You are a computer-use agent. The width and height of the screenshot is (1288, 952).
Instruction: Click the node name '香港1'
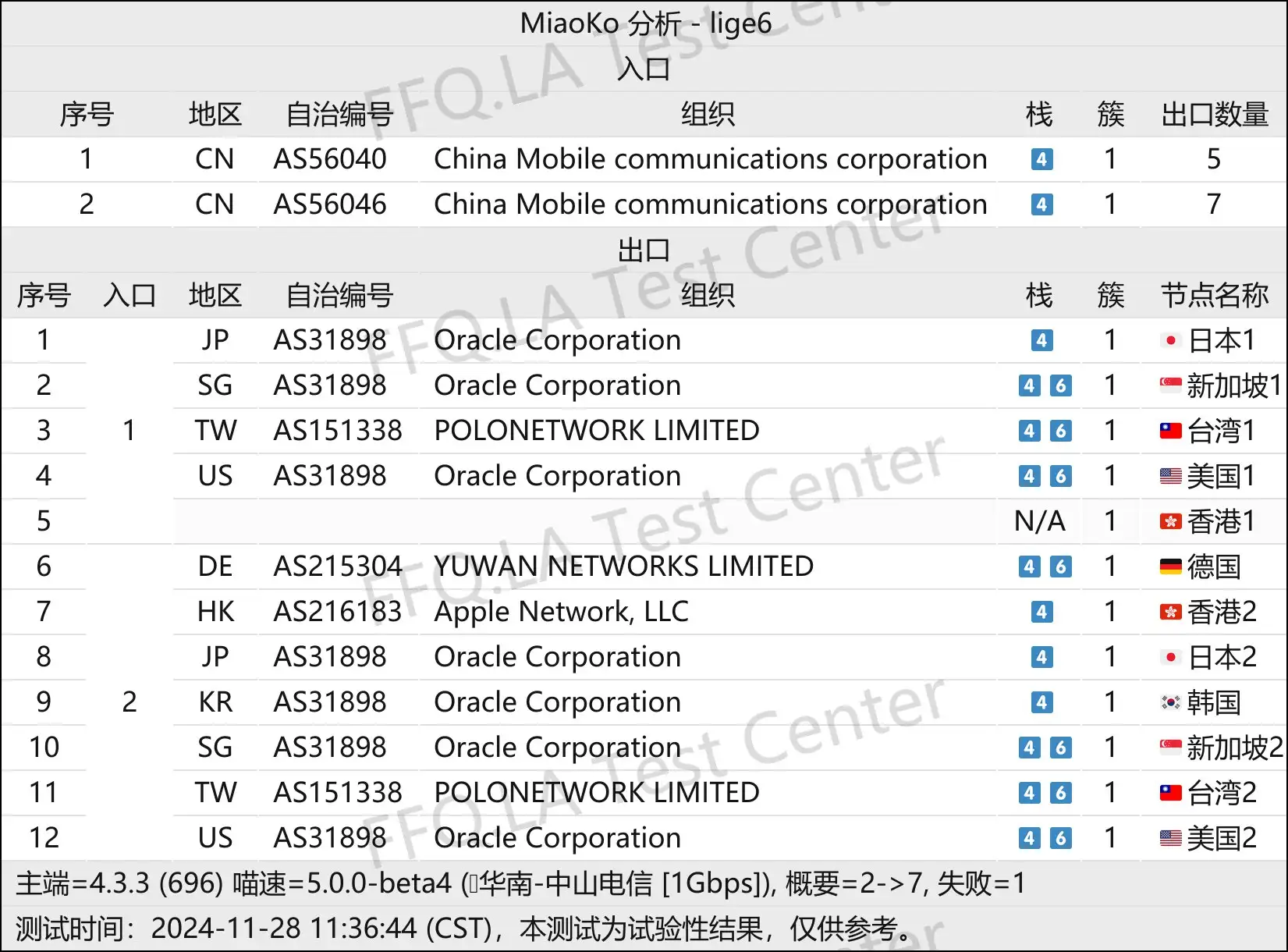pos(1222,521)
